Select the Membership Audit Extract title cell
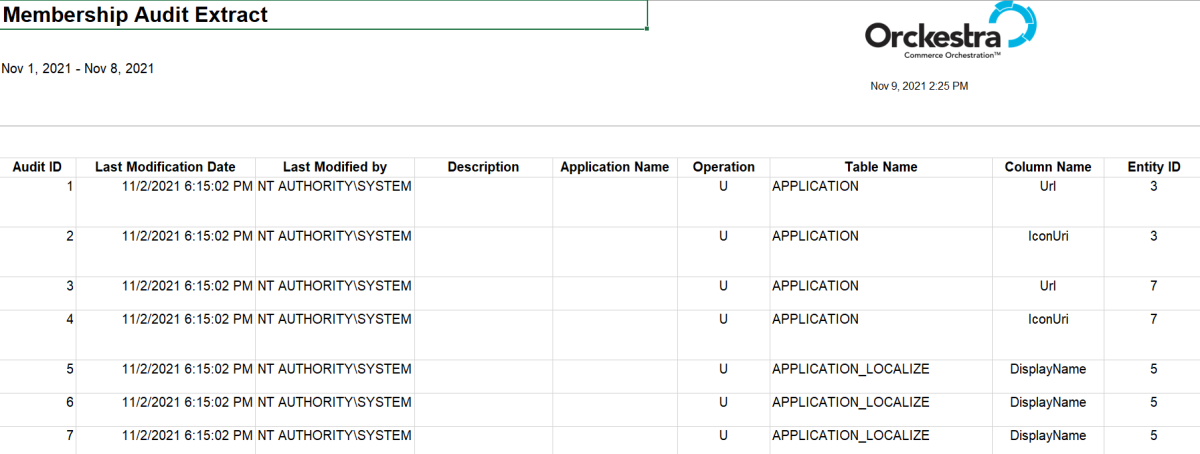Screen dimensions: 1200x454 click(x=136, y=15)
